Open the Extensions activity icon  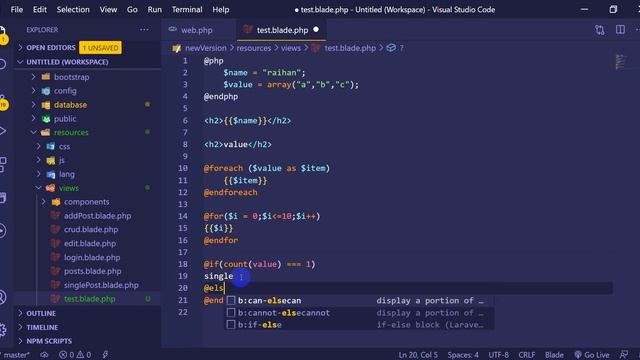(2, 164)
